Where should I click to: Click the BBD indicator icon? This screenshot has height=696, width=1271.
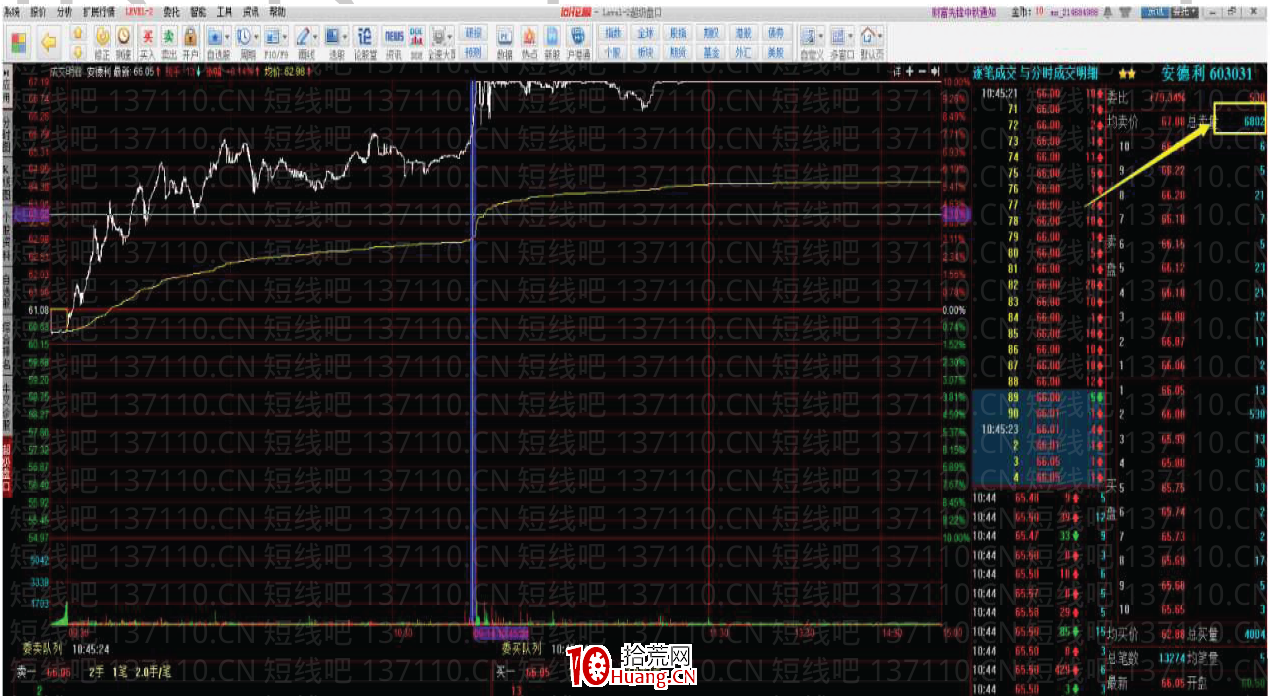point(415,35)
